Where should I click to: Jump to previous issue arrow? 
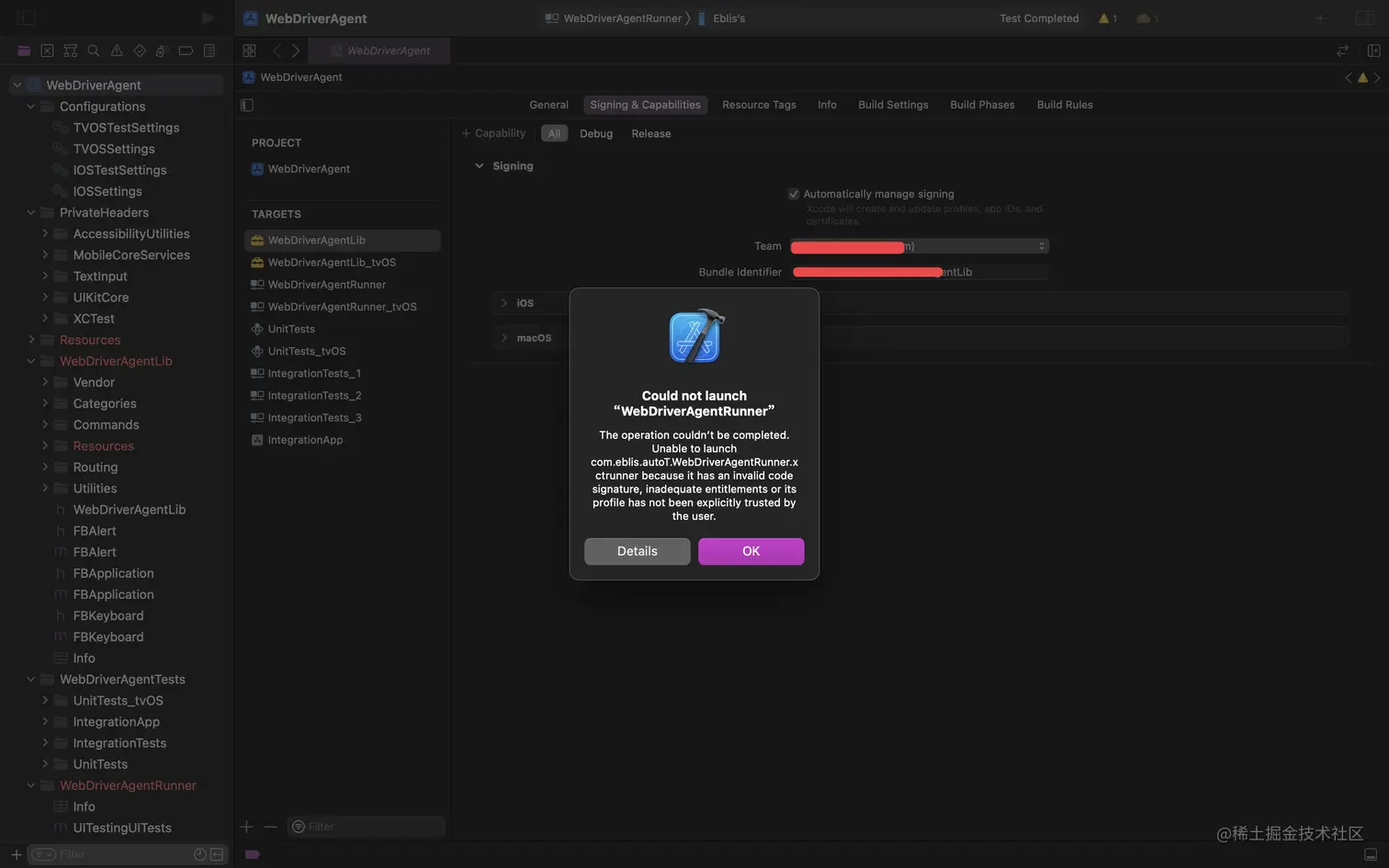pyautogui.click(x=1349, y=78)
